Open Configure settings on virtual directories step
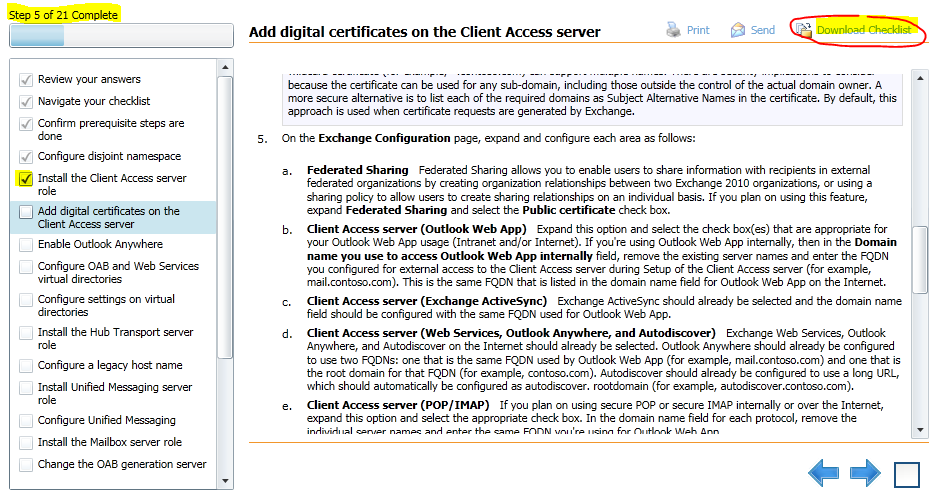943x496 pixels. click(106, 305)
